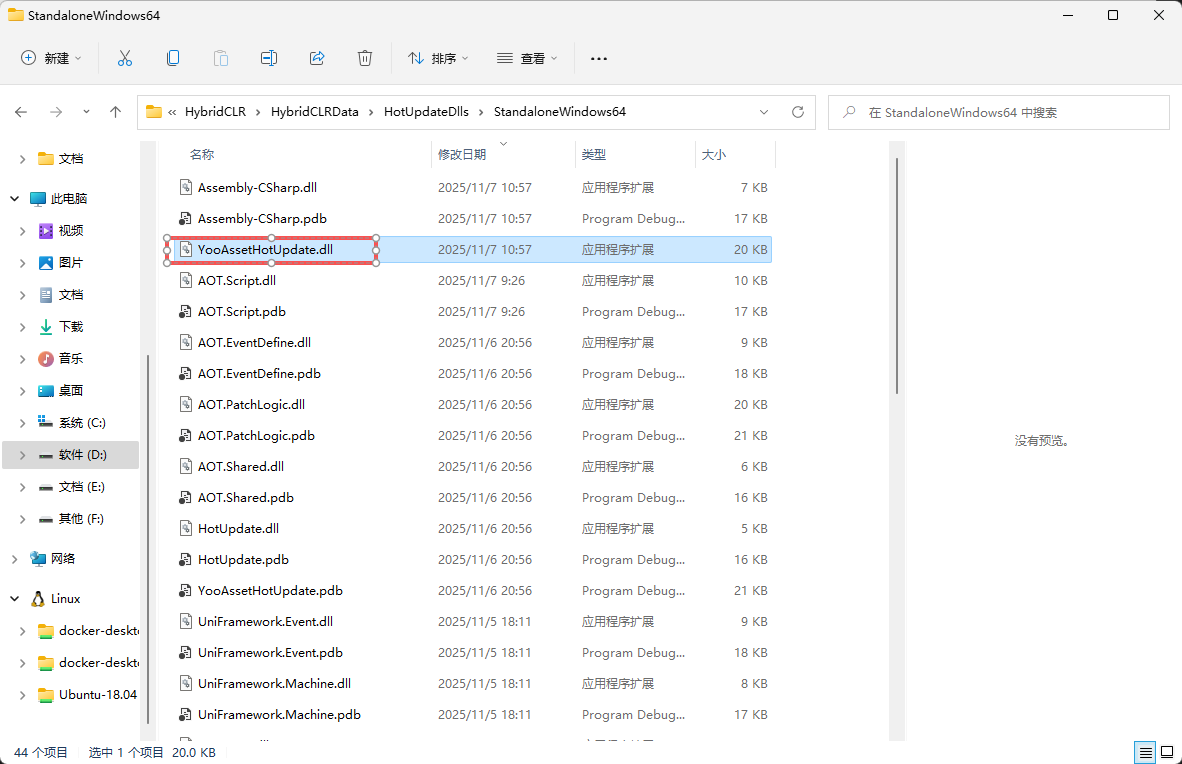Select the 视频 videos folder icon
The width and height of the screenshot is (1182, 764).
pyautogui.click(x=46, y=231)
